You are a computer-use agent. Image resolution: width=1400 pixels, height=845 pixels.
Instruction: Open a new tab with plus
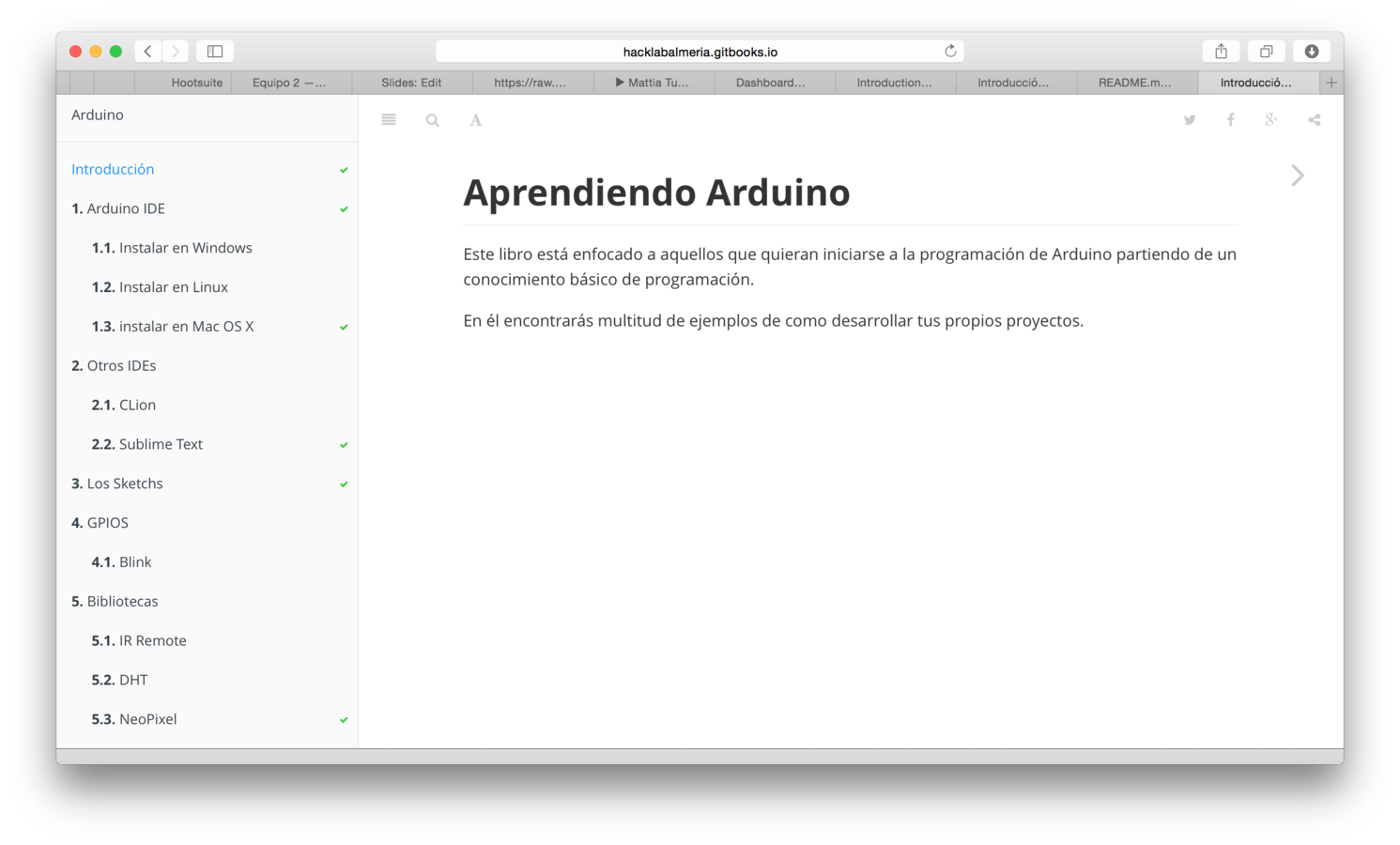(1331, 83)
